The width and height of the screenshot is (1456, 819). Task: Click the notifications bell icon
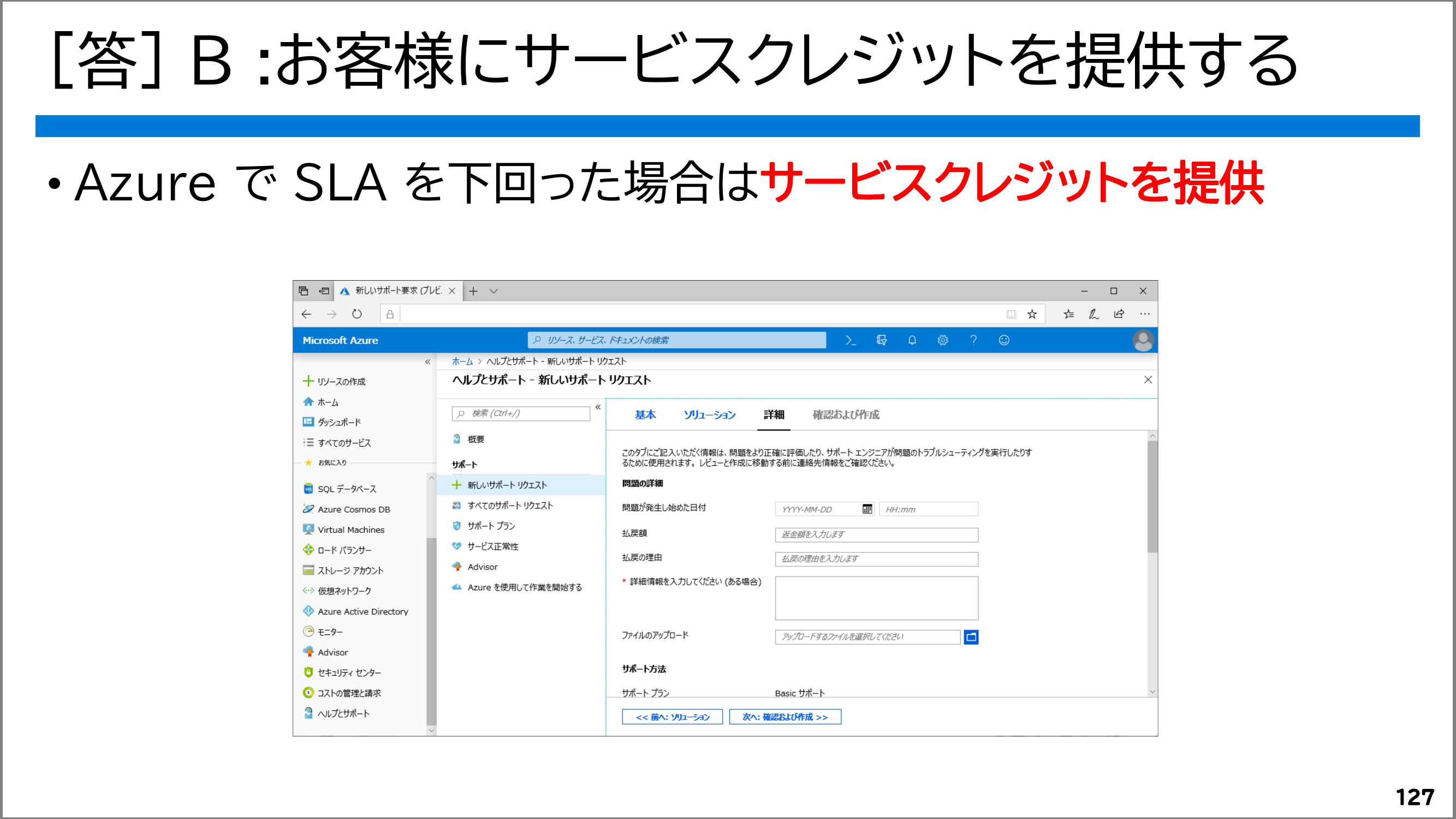point(912,340)
